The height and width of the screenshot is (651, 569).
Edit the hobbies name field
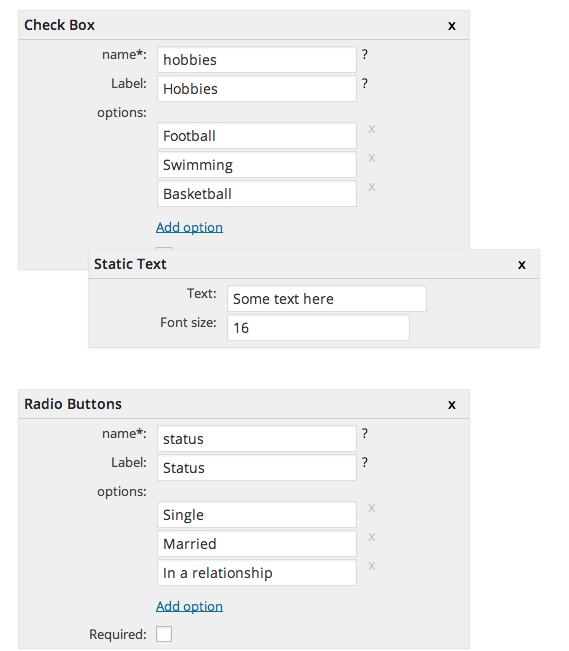pyautogui.click(x=257, y=59)
